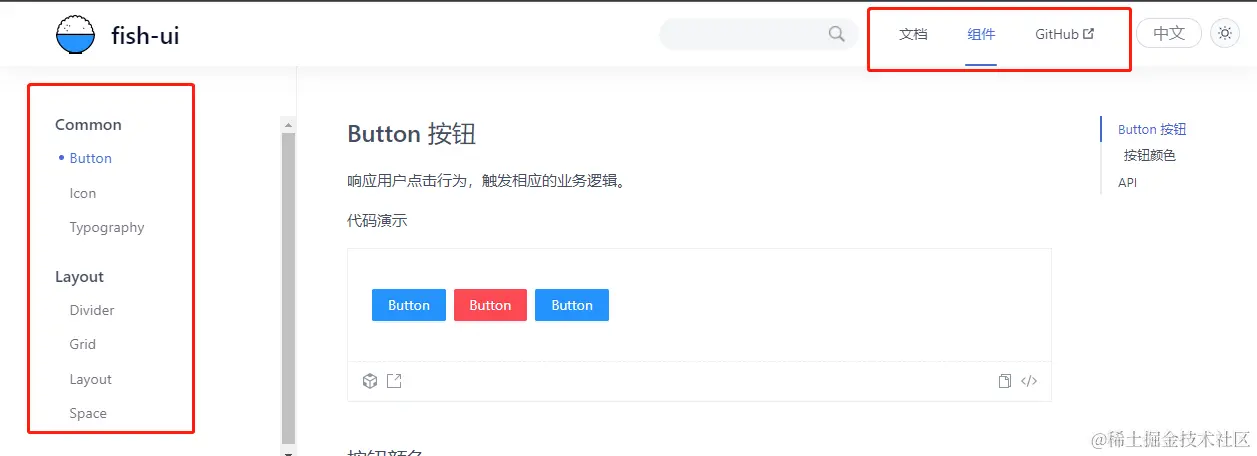1257x456 pixels.
Task: Click the Button 按钮 page heading
Action: [411, 134]
